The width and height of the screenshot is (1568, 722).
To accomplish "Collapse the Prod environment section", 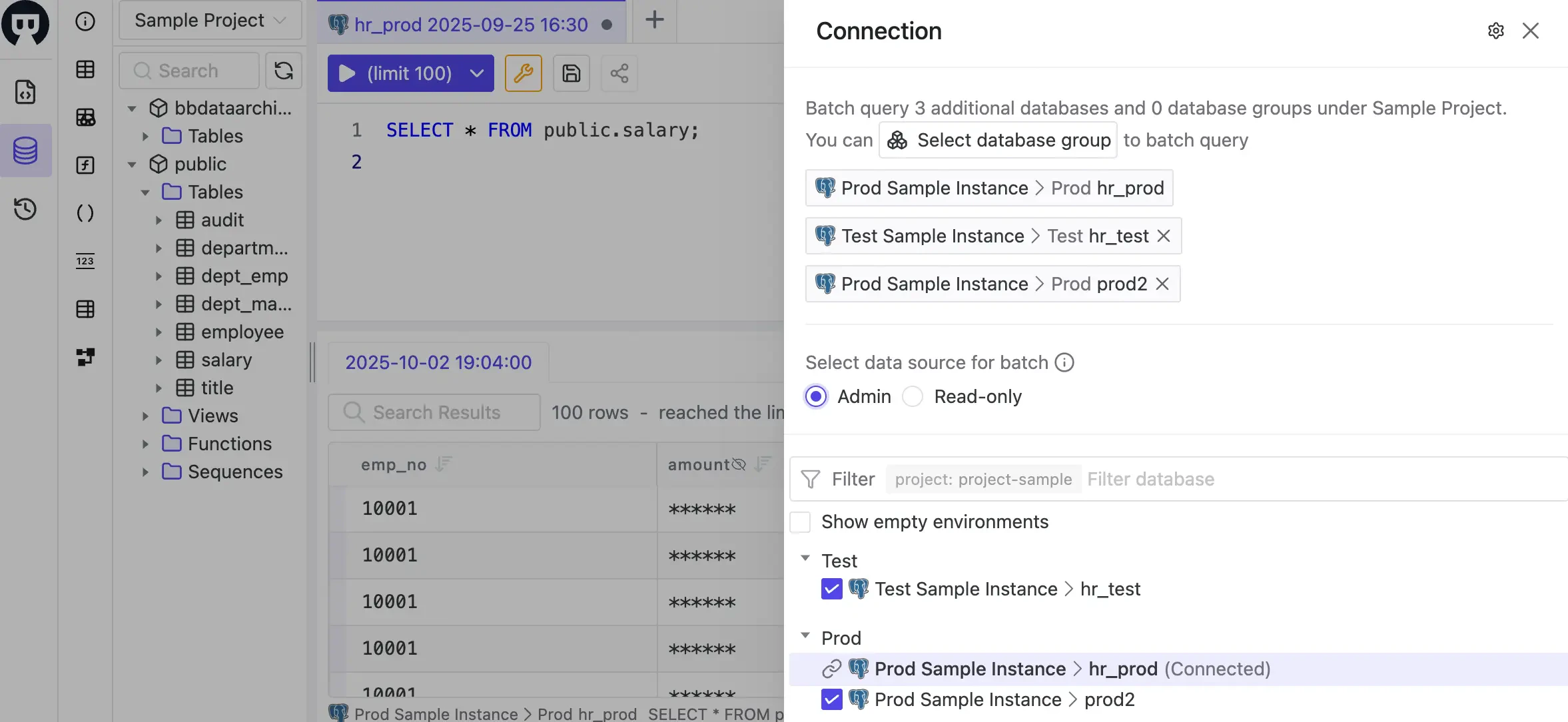I will (x=806, y=635).
